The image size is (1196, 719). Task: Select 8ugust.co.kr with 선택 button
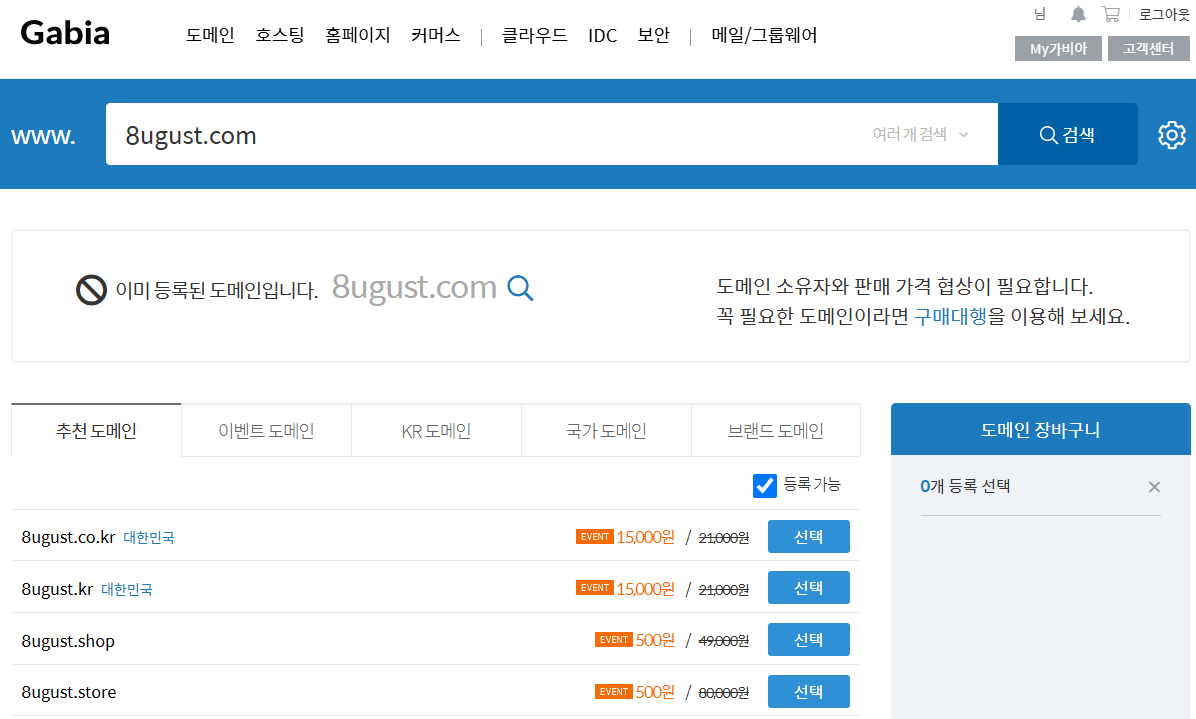(x=809, y=537)
